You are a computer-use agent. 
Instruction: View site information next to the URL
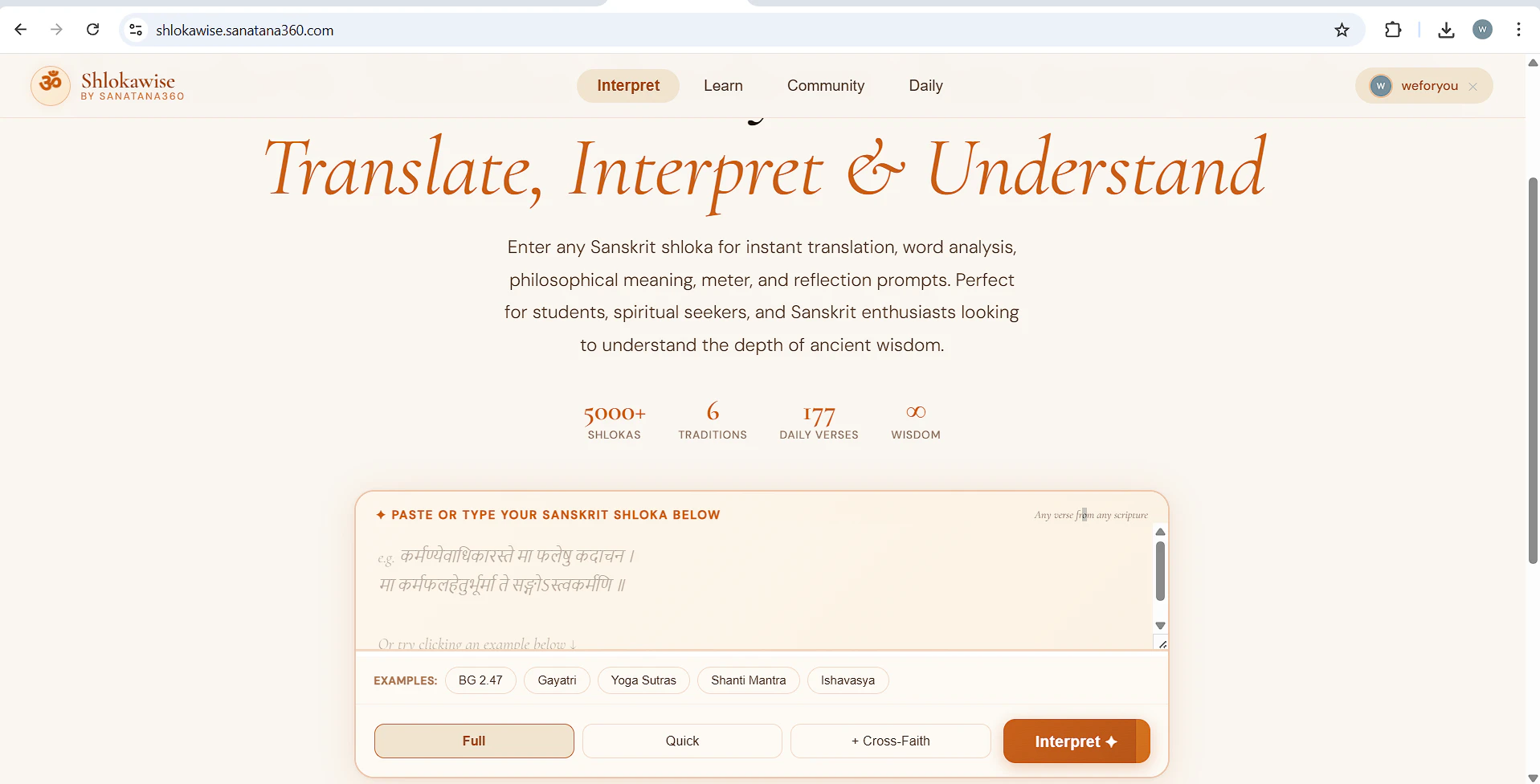click(135, 30)
